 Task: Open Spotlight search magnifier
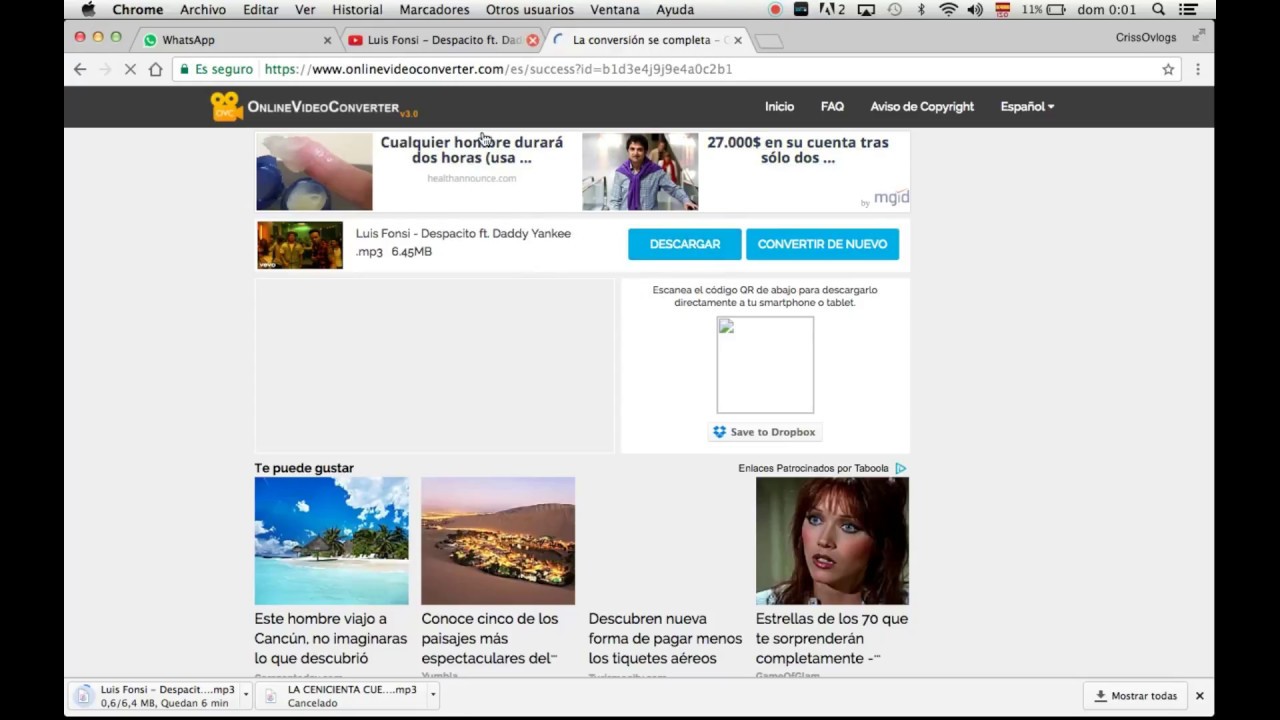(x=1158, y=9)
